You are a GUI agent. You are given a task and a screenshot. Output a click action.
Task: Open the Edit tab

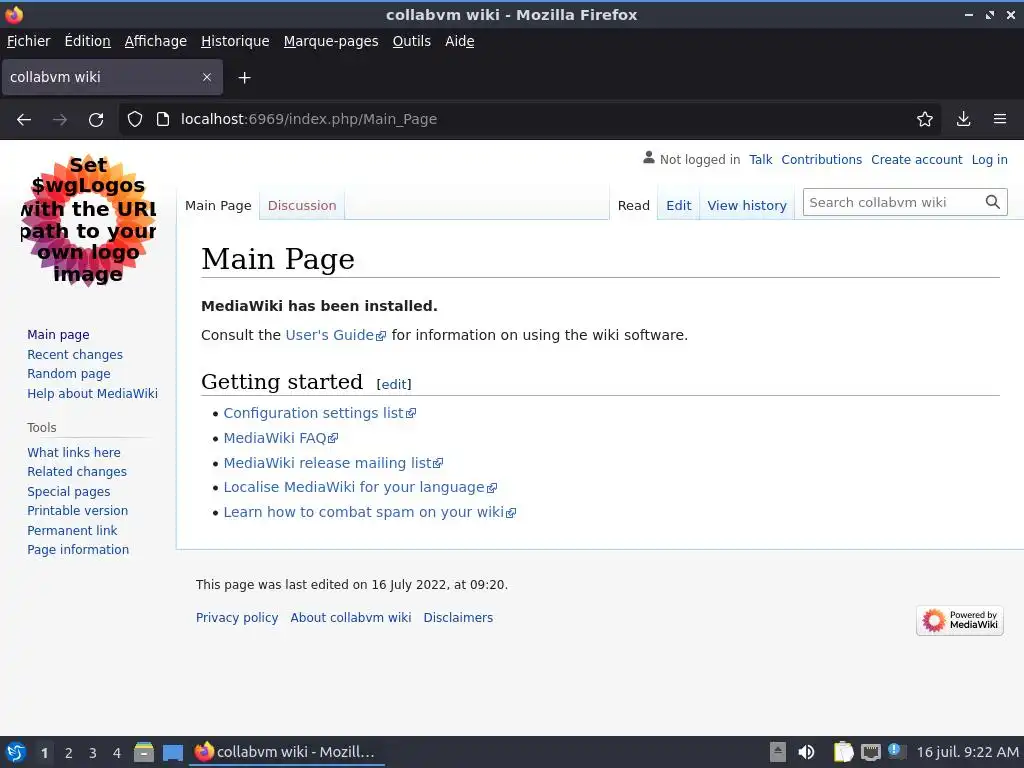(x=679, y=205)
